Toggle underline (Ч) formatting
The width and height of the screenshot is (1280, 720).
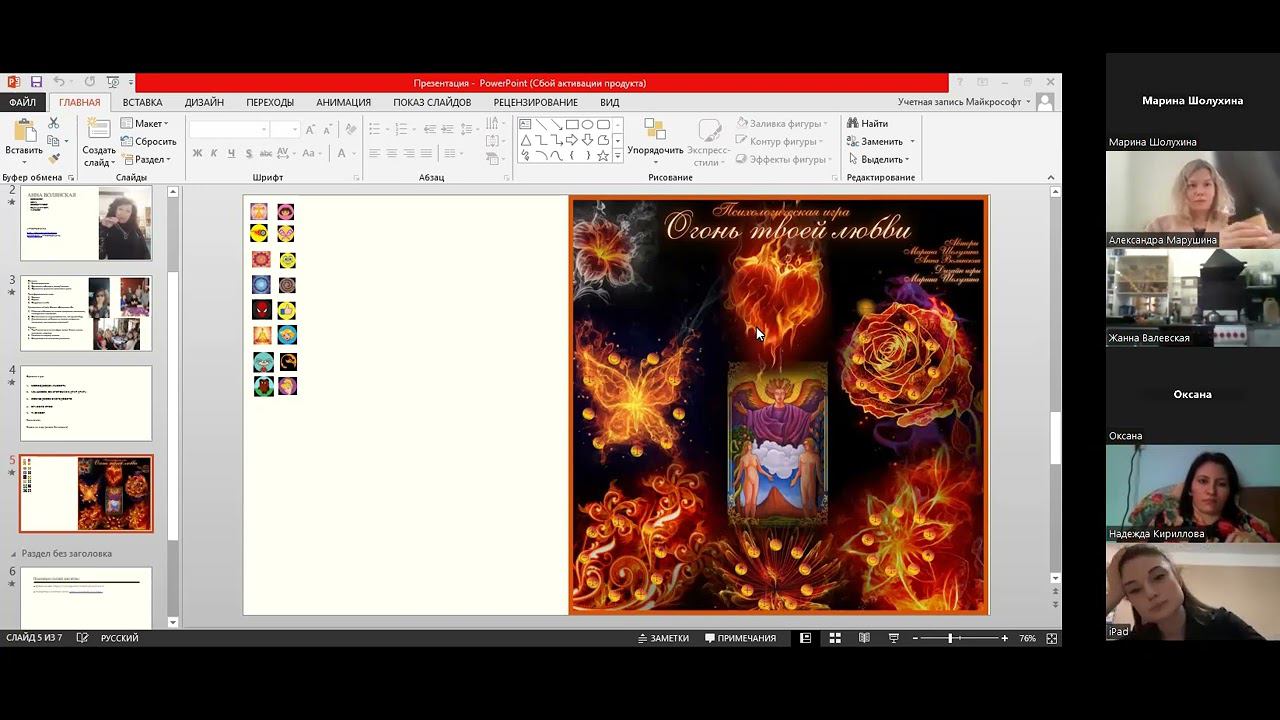coord(231,153)
